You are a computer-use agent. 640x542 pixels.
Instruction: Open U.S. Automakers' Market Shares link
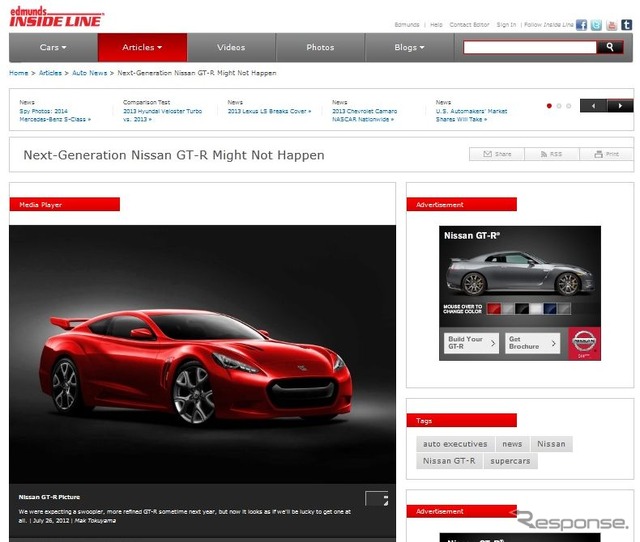coord(471,115)
